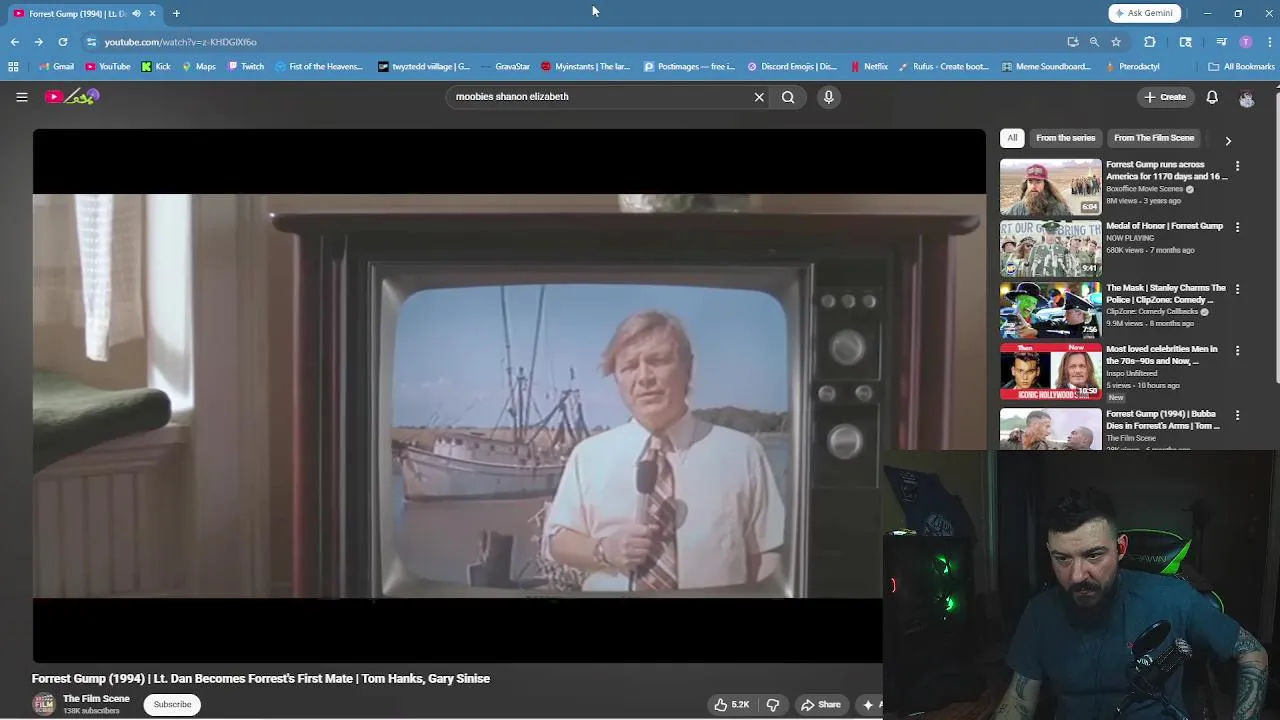
Task: Click the address bar URL
Action: click(181, 42)
